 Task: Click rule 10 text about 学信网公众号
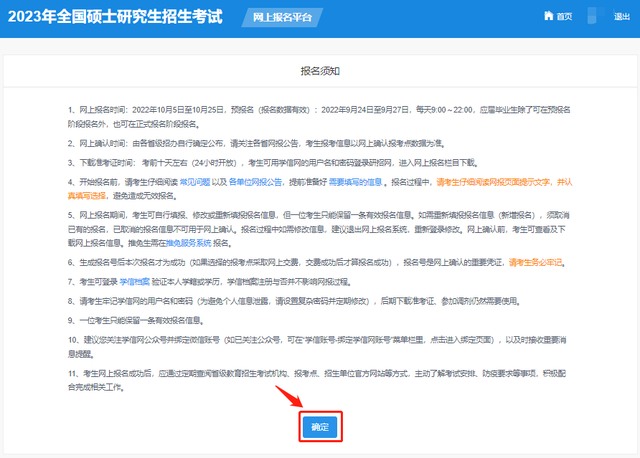click(x=317, y=347)
